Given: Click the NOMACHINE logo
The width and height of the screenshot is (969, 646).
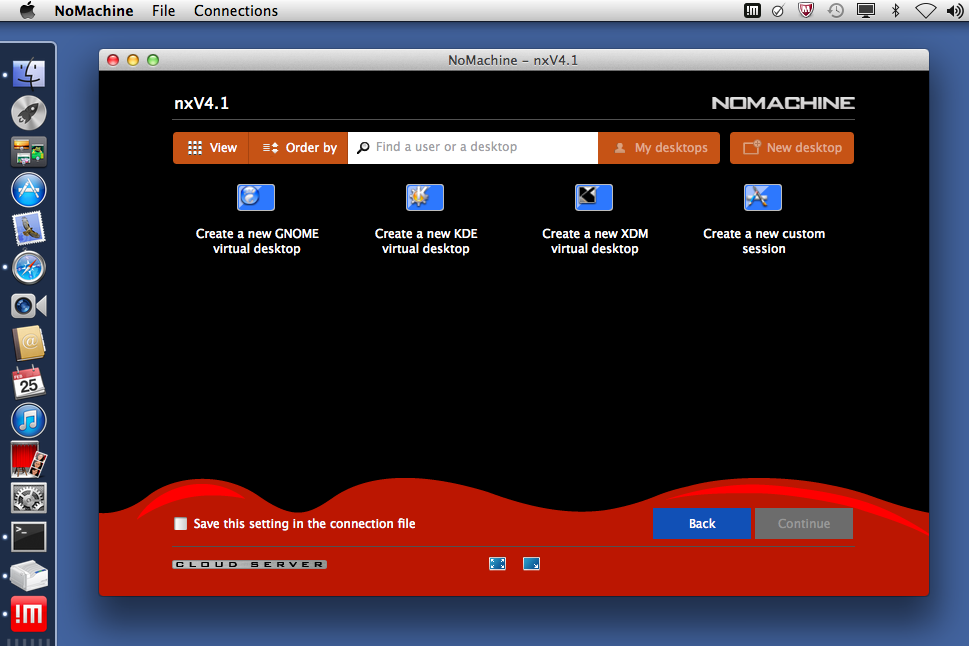Looking at the screenshot, I should pos(783,103).
